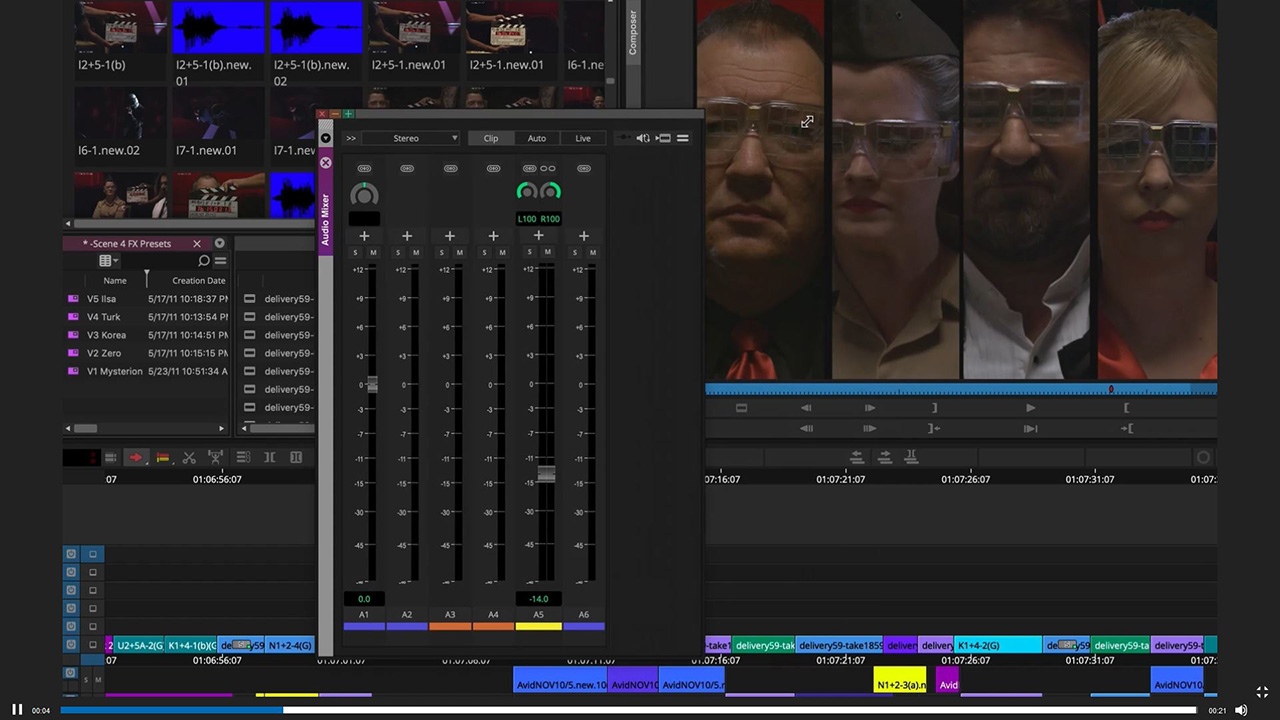Select the V3 Korea preset row

[x=107, y=335]
